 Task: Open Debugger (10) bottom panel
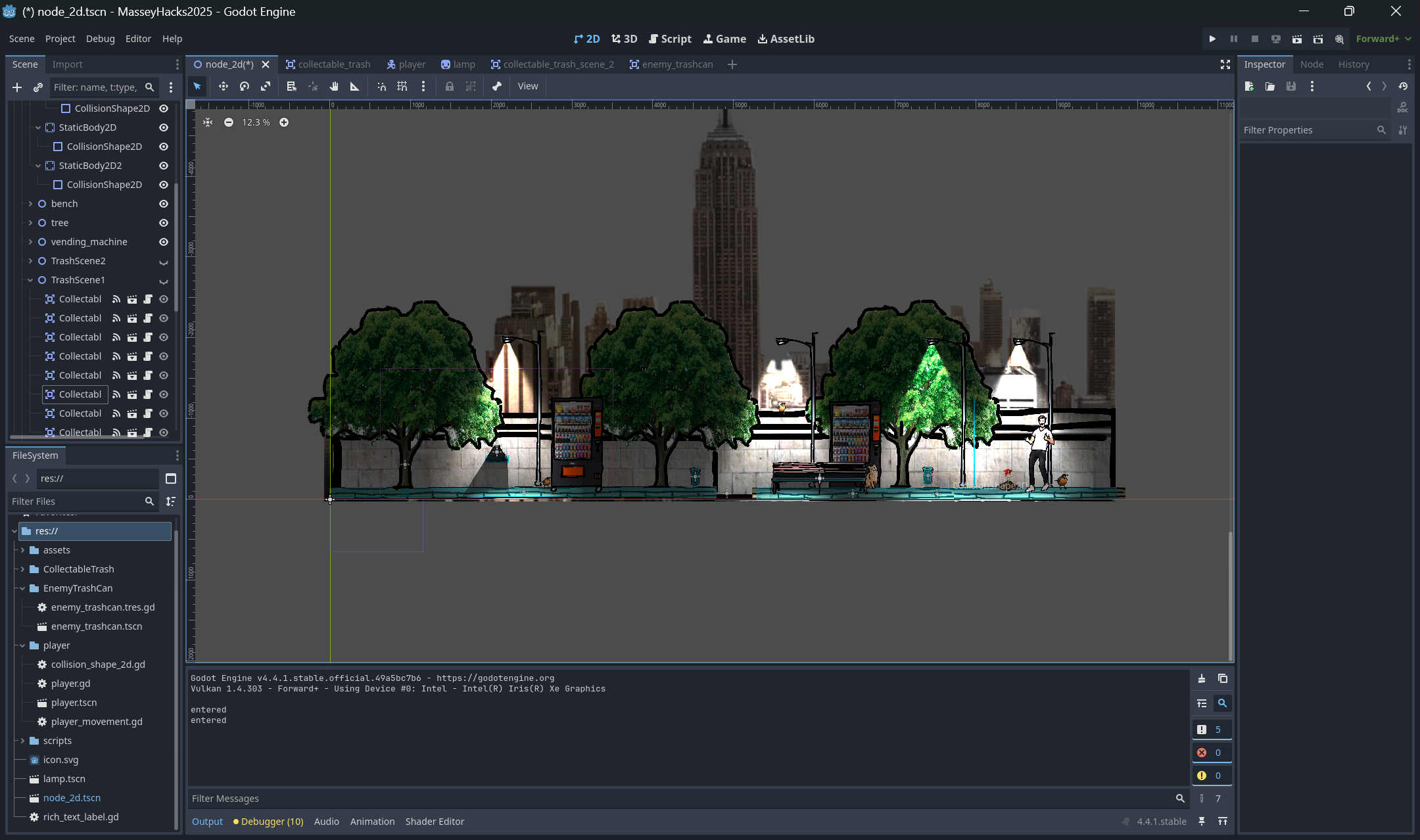(268, 822)
